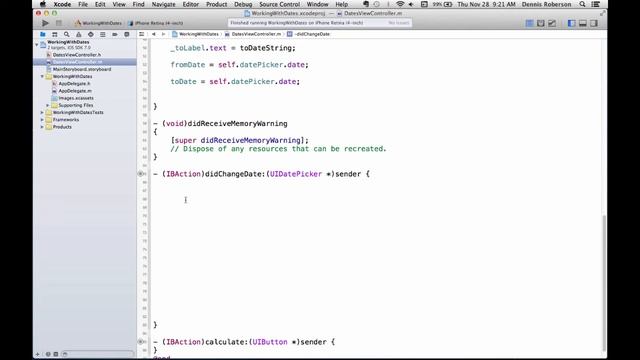Open the Log navigator icon

point(127,35)
